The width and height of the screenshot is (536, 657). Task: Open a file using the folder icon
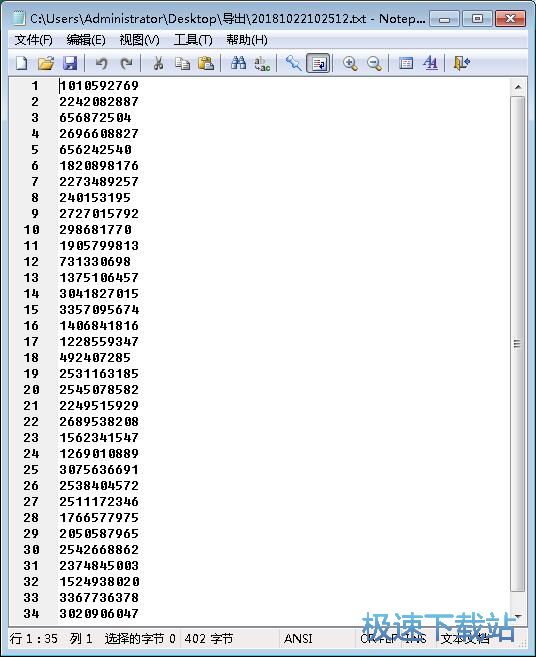coord(46,63)
